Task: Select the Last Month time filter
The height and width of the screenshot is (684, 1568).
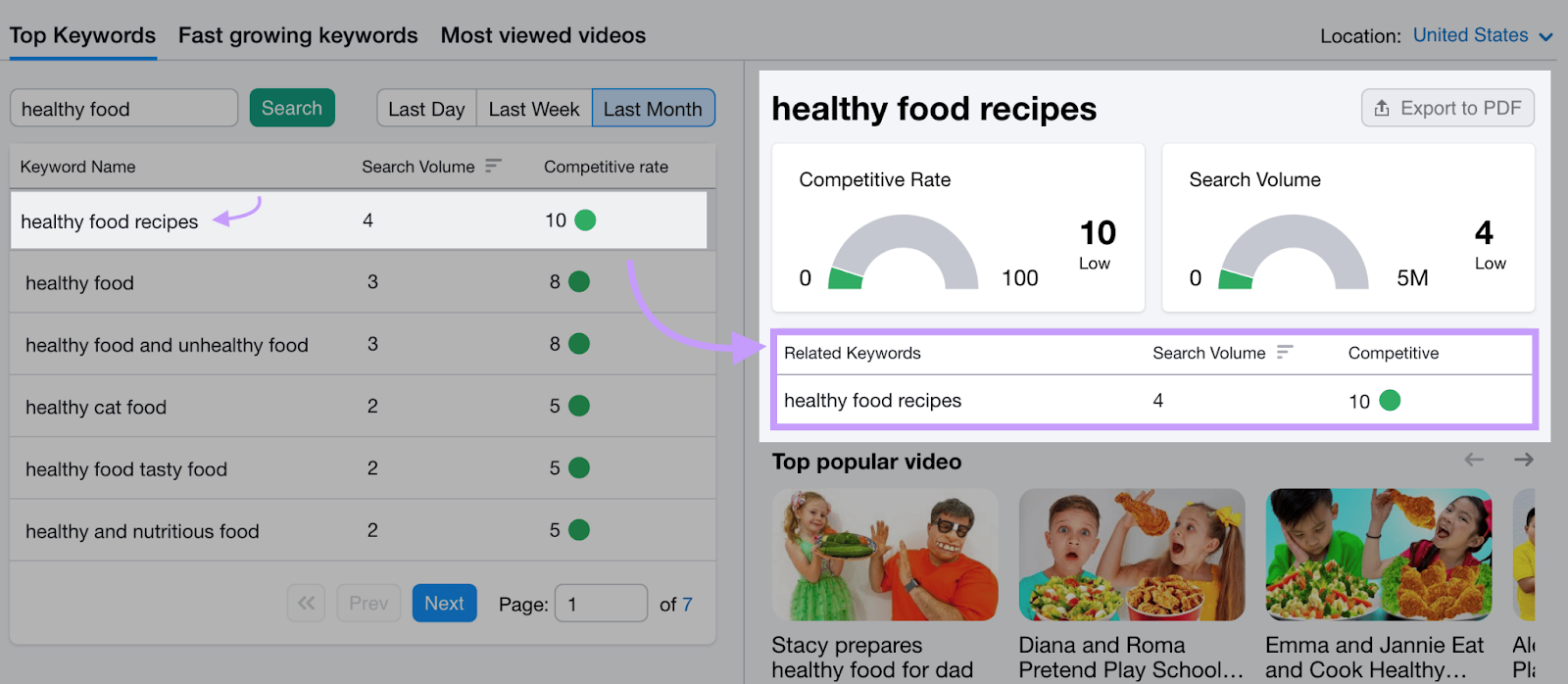Action: tap(653, 109)
